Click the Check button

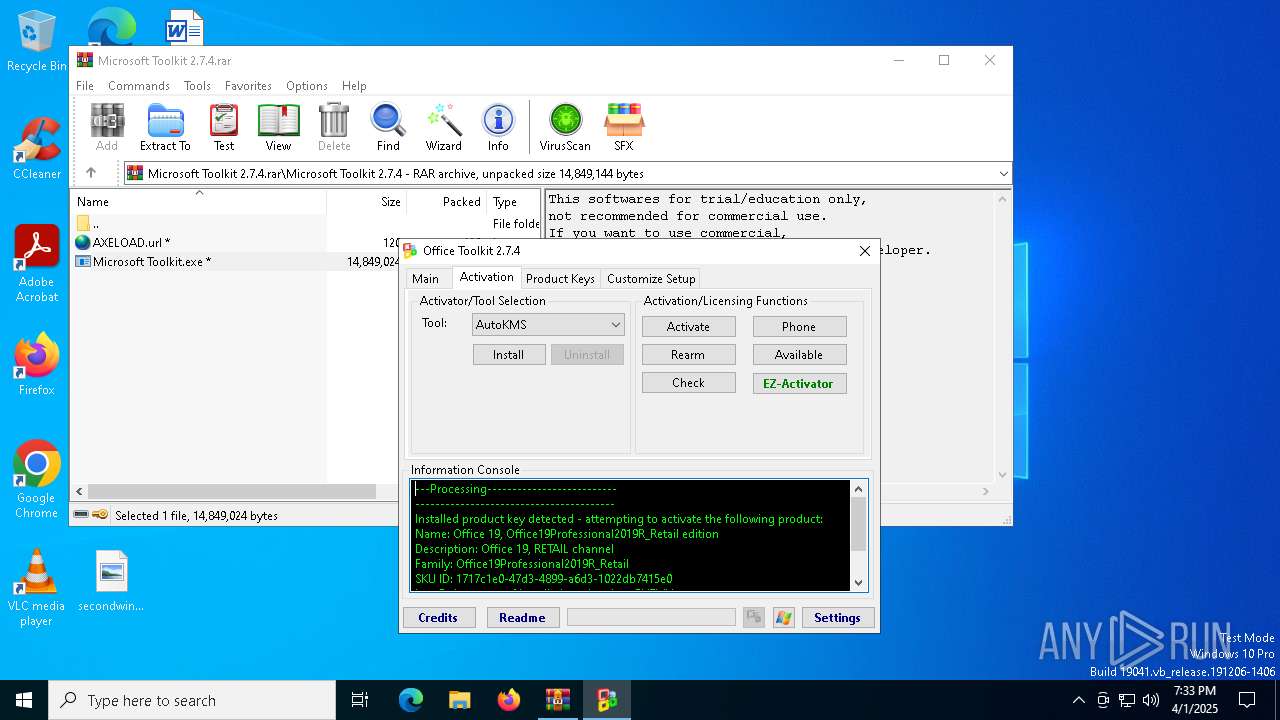(x=689, y=383)
